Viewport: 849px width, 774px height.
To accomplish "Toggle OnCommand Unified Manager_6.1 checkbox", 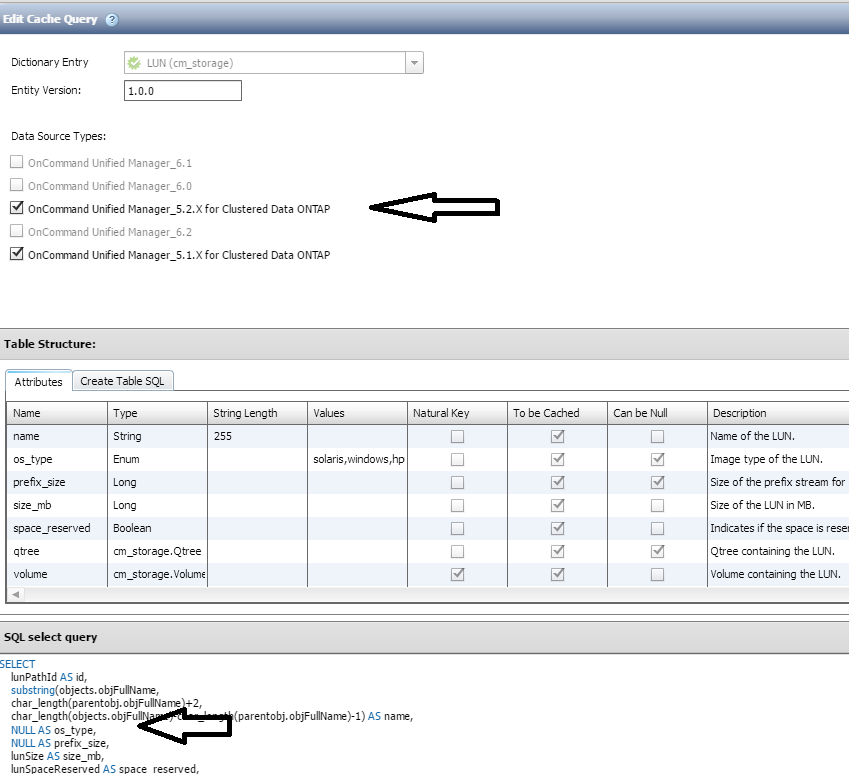I will [17, 162].
